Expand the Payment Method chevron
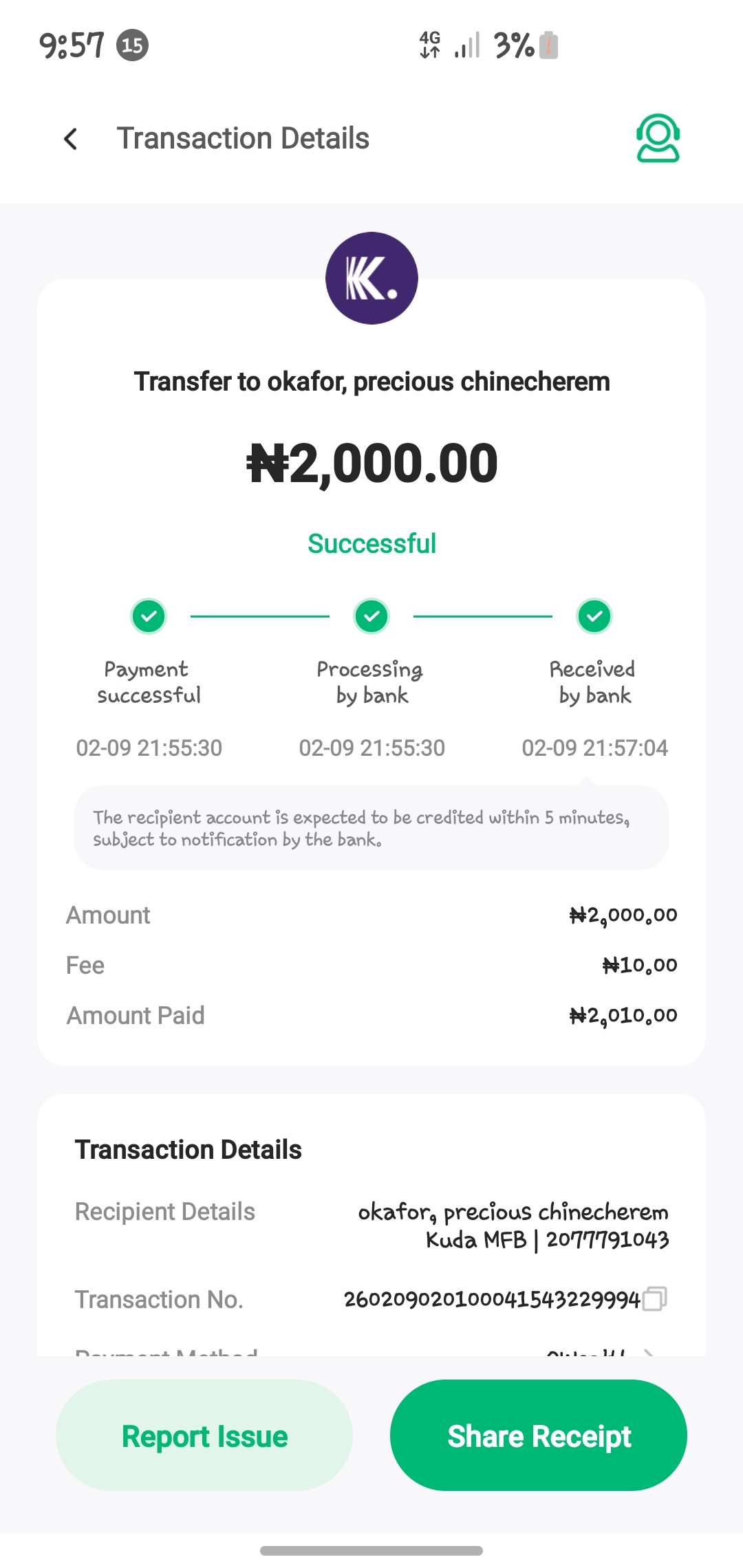The width and height of the screenshot is (743, 1568). coord(648,1352)
